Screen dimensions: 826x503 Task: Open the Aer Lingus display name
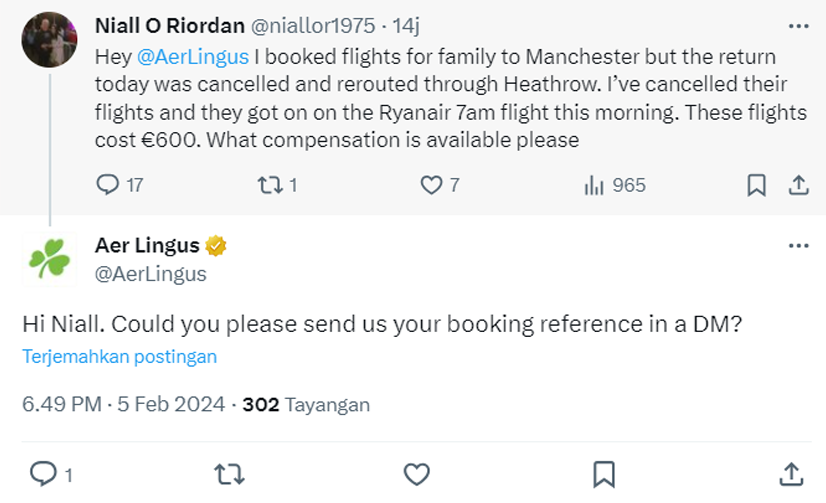click(147, 245)
